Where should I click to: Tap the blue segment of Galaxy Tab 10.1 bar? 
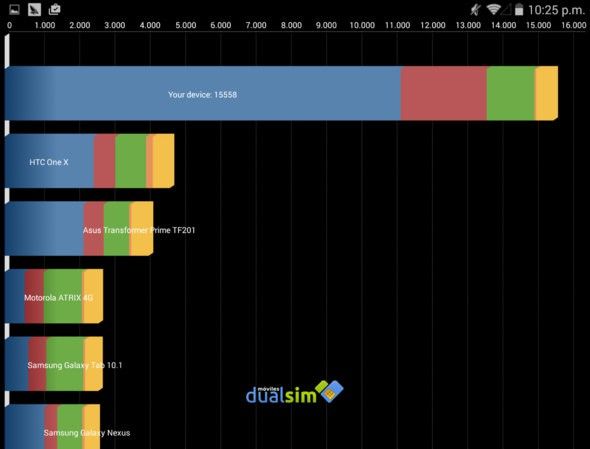(x=17, y=364)
